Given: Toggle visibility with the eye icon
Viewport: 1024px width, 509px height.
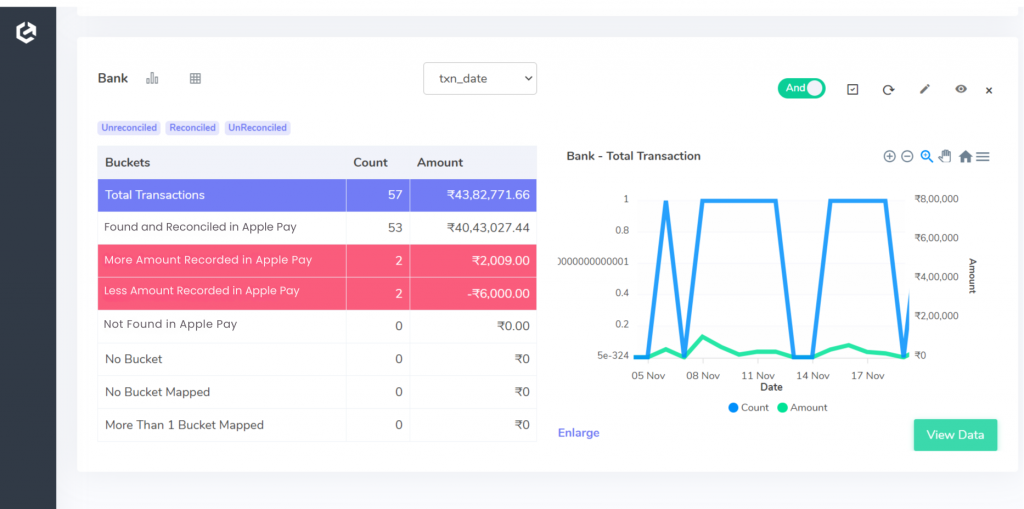Looking at the screenshot, I should 961,89.
